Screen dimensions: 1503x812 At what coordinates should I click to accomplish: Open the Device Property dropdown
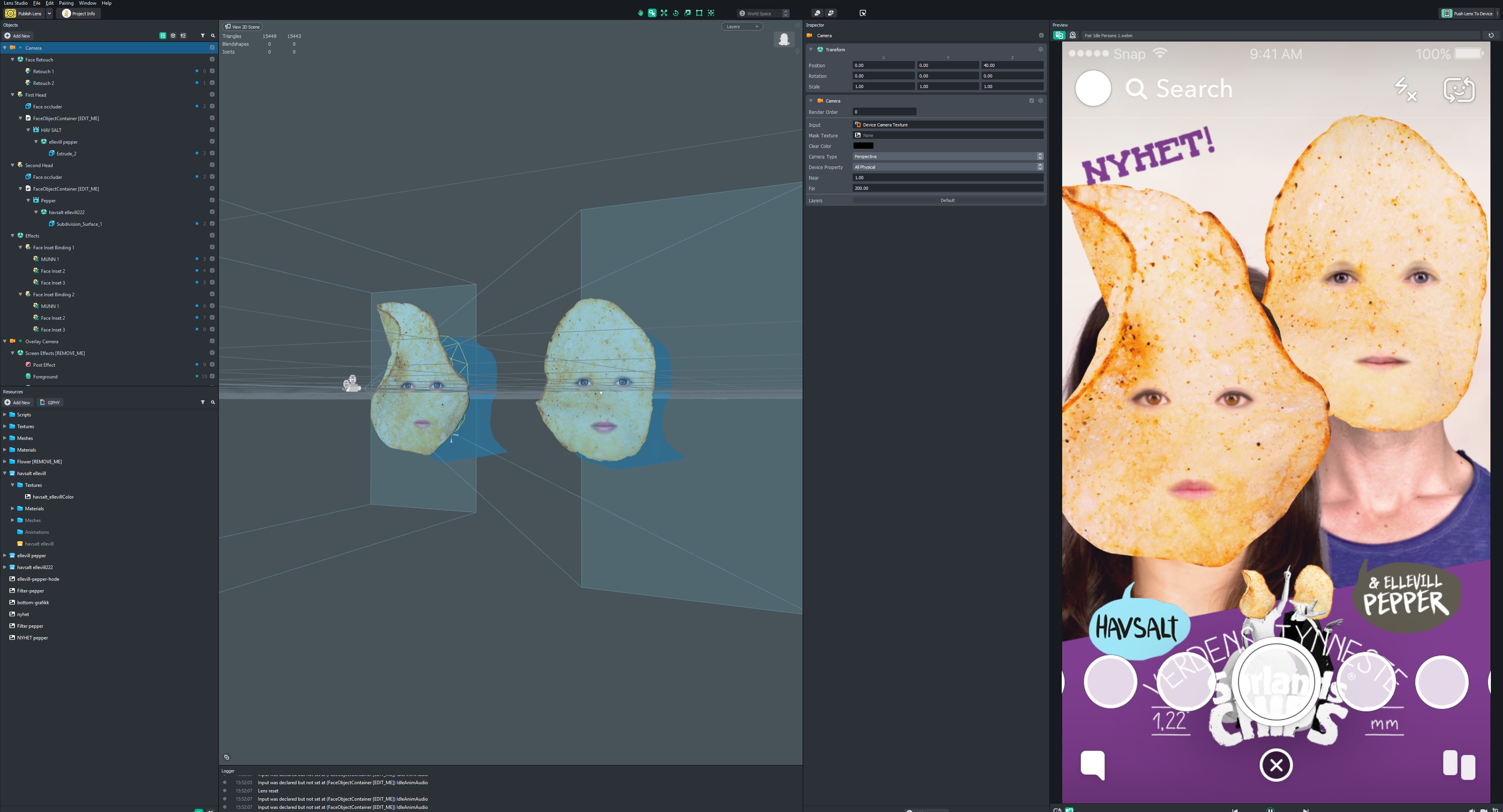click(947, 167)
